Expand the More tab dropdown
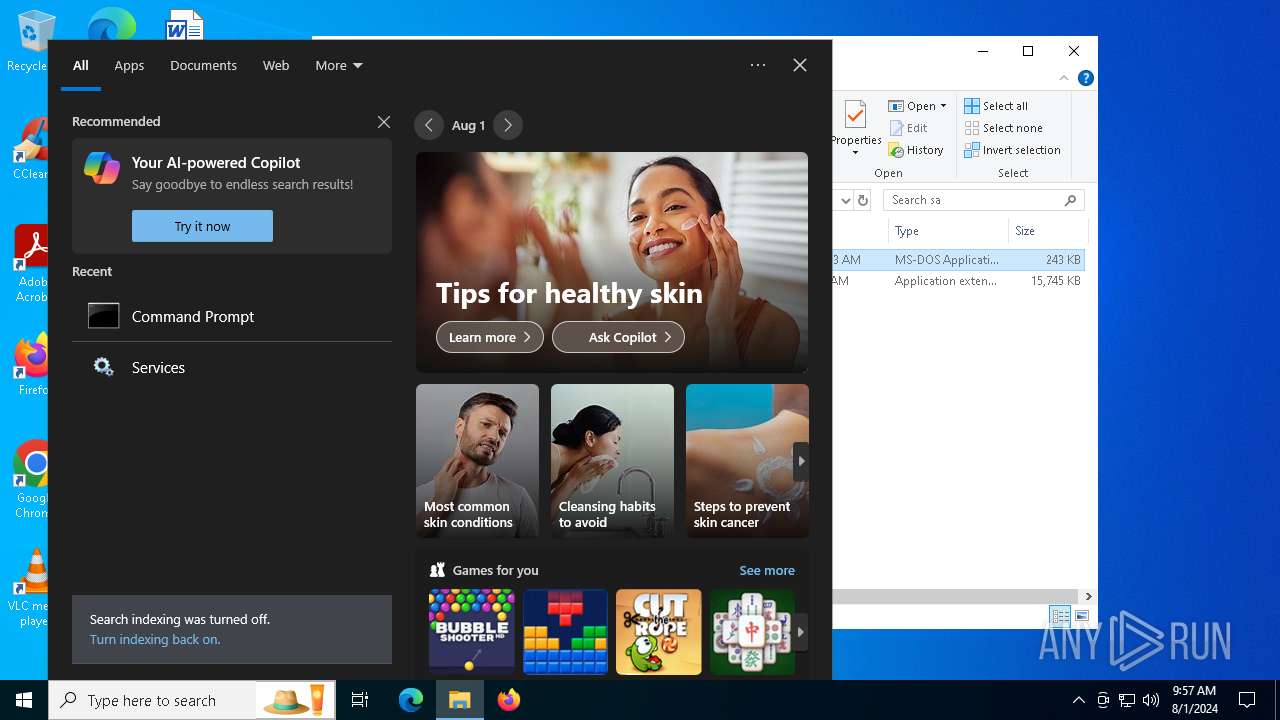Image resolution: width=1280 pixels, height=720 pixels. tap(339, 65)
